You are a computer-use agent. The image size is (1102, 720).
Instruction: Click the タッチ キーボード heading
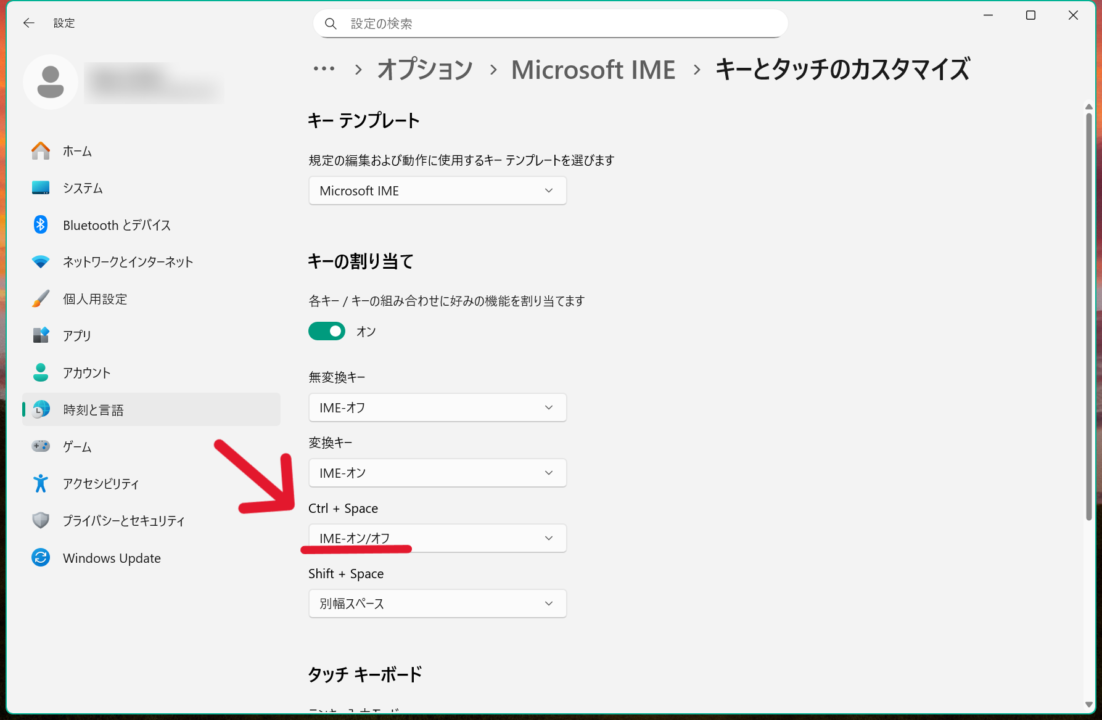click(365, 674)
